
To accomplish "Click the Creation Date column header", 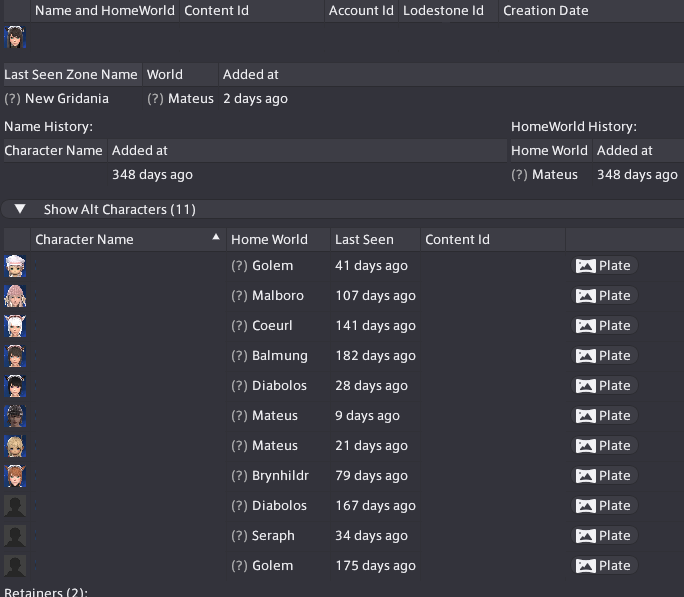I will tap(592, 10).
